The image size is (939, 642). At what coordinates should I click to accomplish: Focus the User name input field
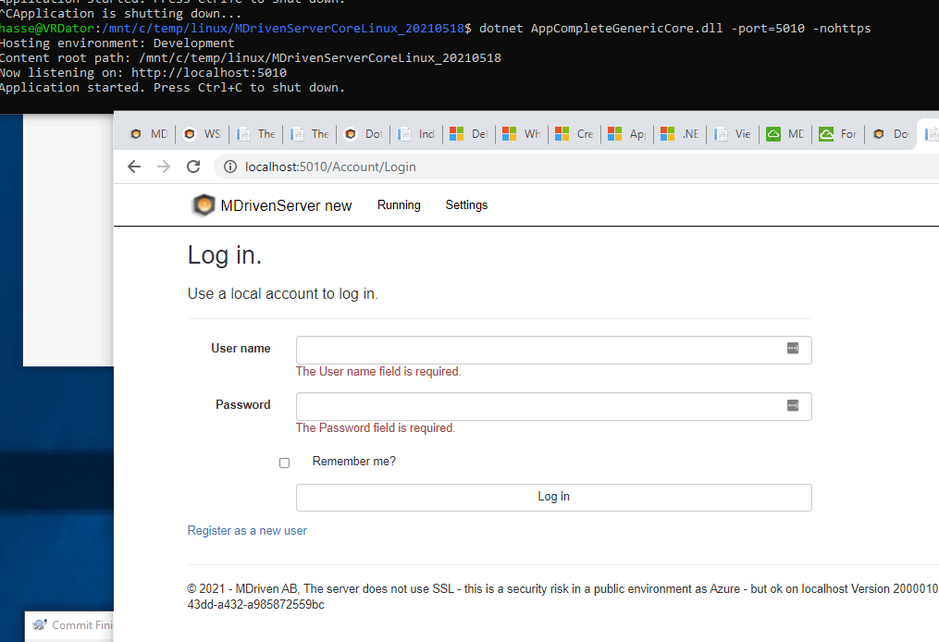point(554,350)
